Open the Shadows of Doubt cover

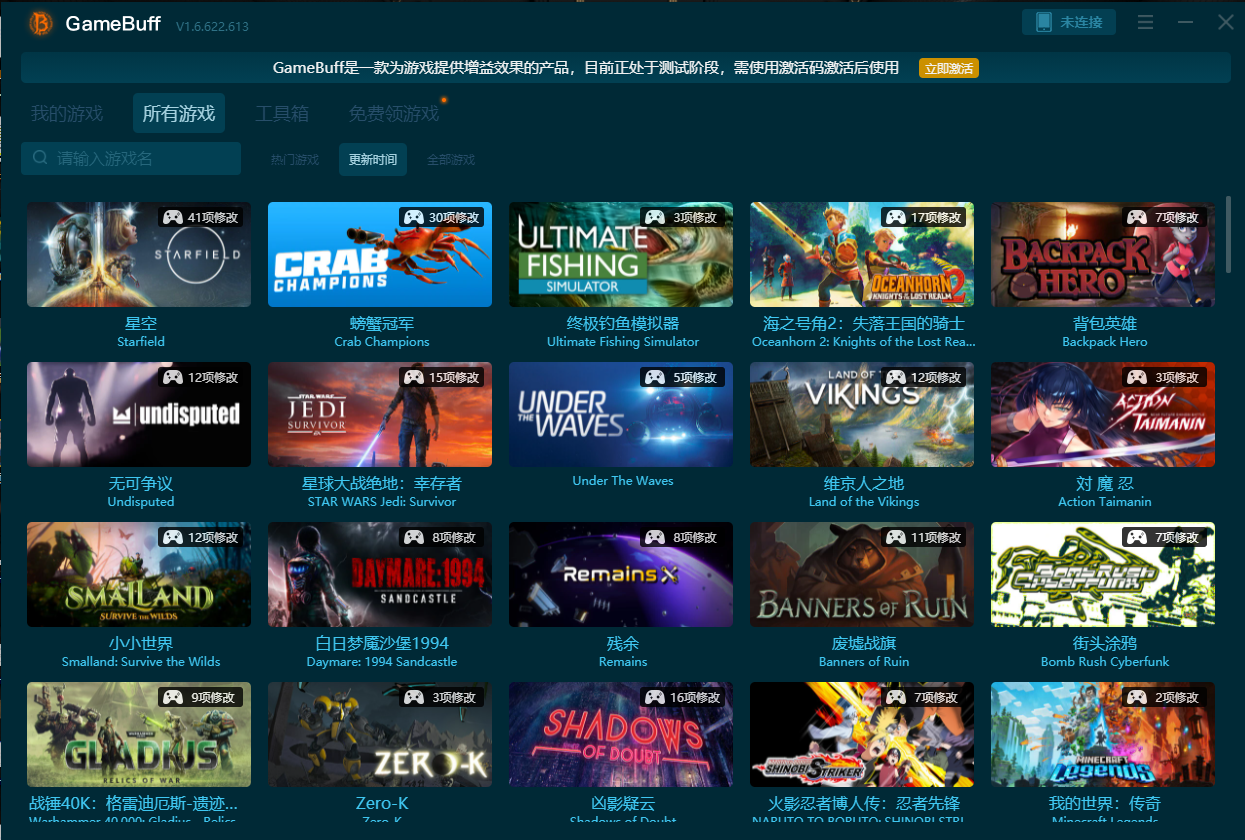pyautogui.click(x=621, y=735)
